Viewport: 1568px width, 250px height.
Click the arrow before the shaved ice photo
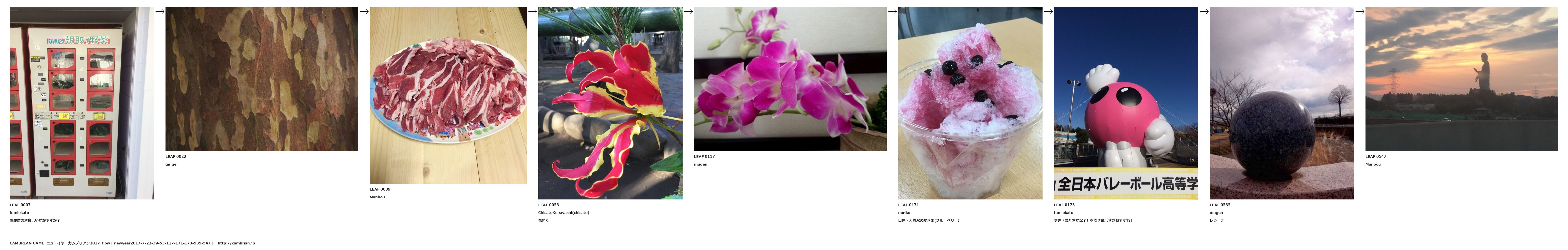tap(893, 11)
